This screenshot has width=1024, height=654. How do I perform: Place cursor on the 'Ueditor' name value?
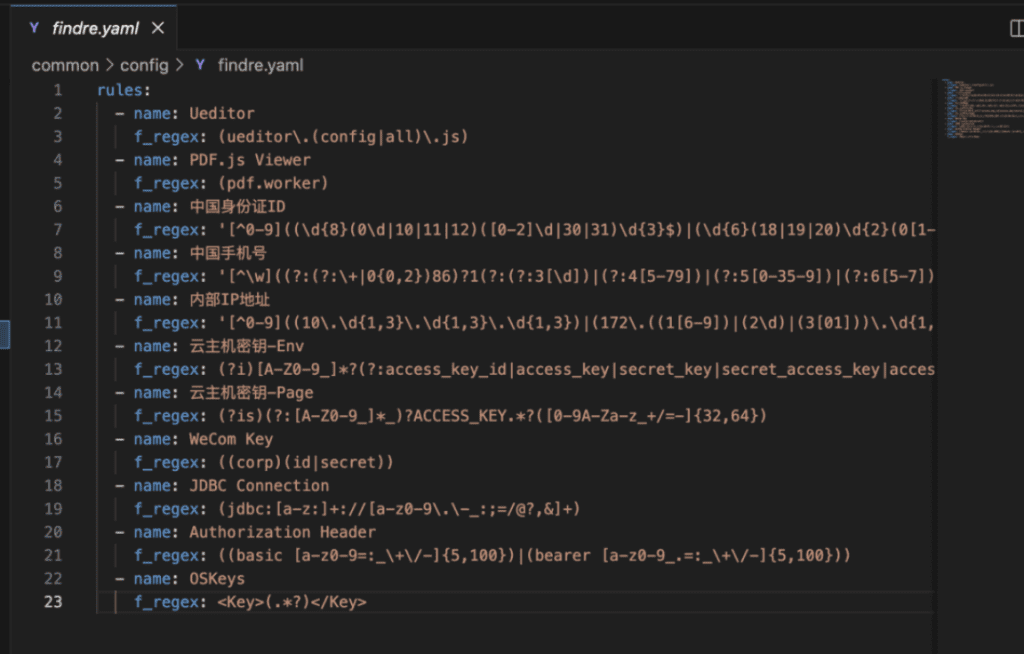(x=221, y=113)
